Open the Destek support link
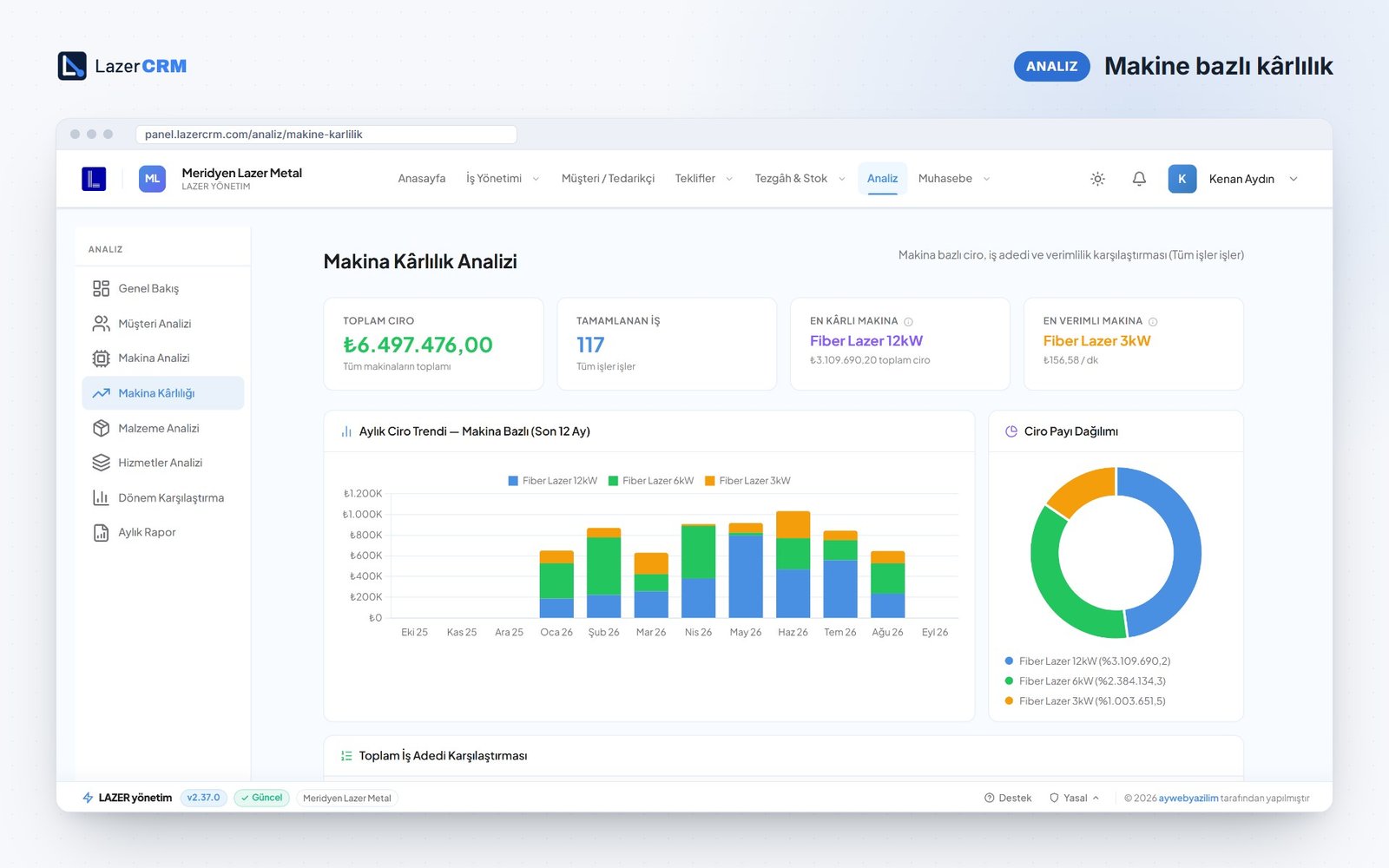1389x868 pixels. (1008, 798)
